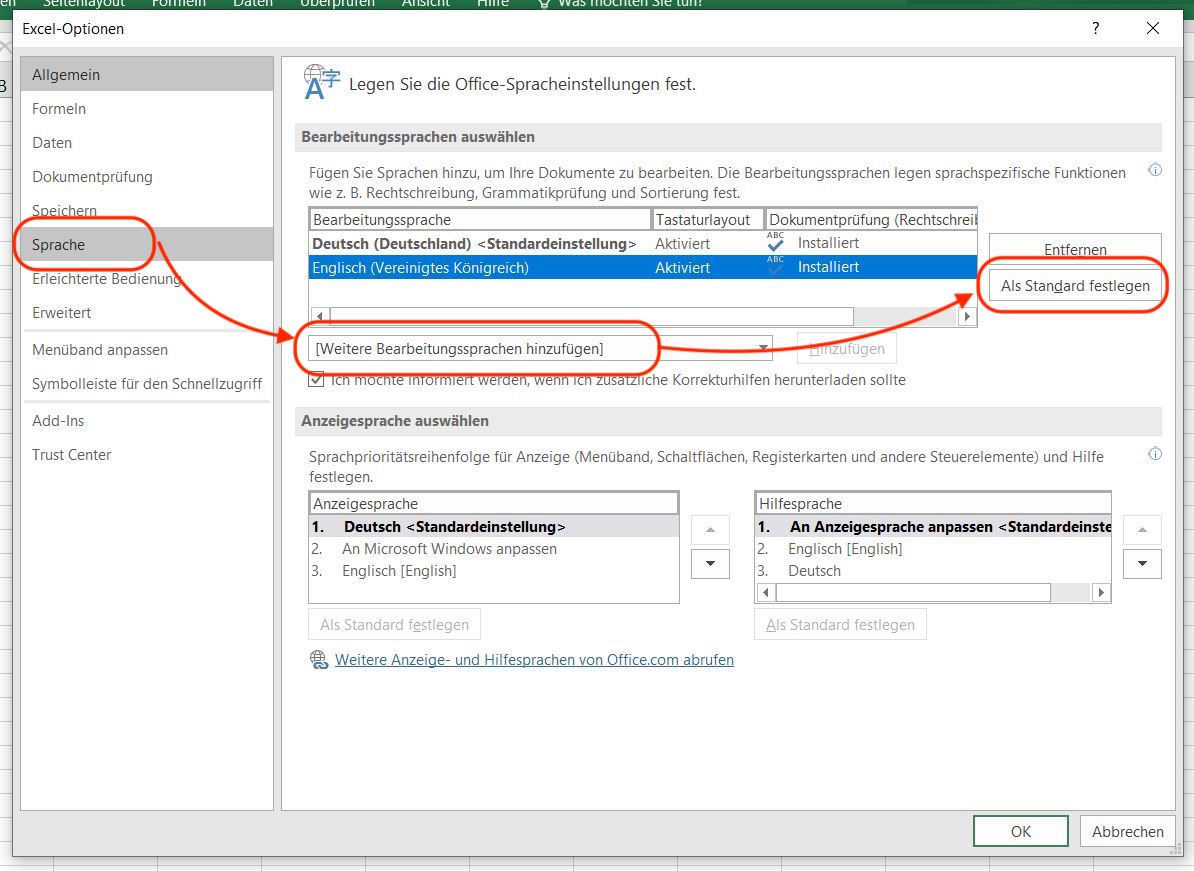The image size is (1194, 871).
Task: Move help language down with arrow
Action: click(1142, 564)
